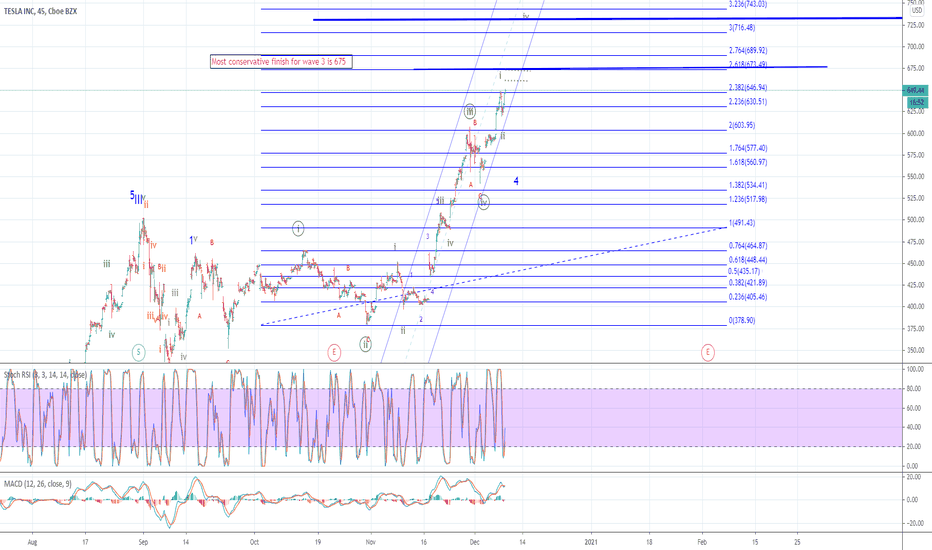Screen dimensions: 932x550
Task: Click Fibonacci label 2.236(630.51)
Action: point(748,102)
